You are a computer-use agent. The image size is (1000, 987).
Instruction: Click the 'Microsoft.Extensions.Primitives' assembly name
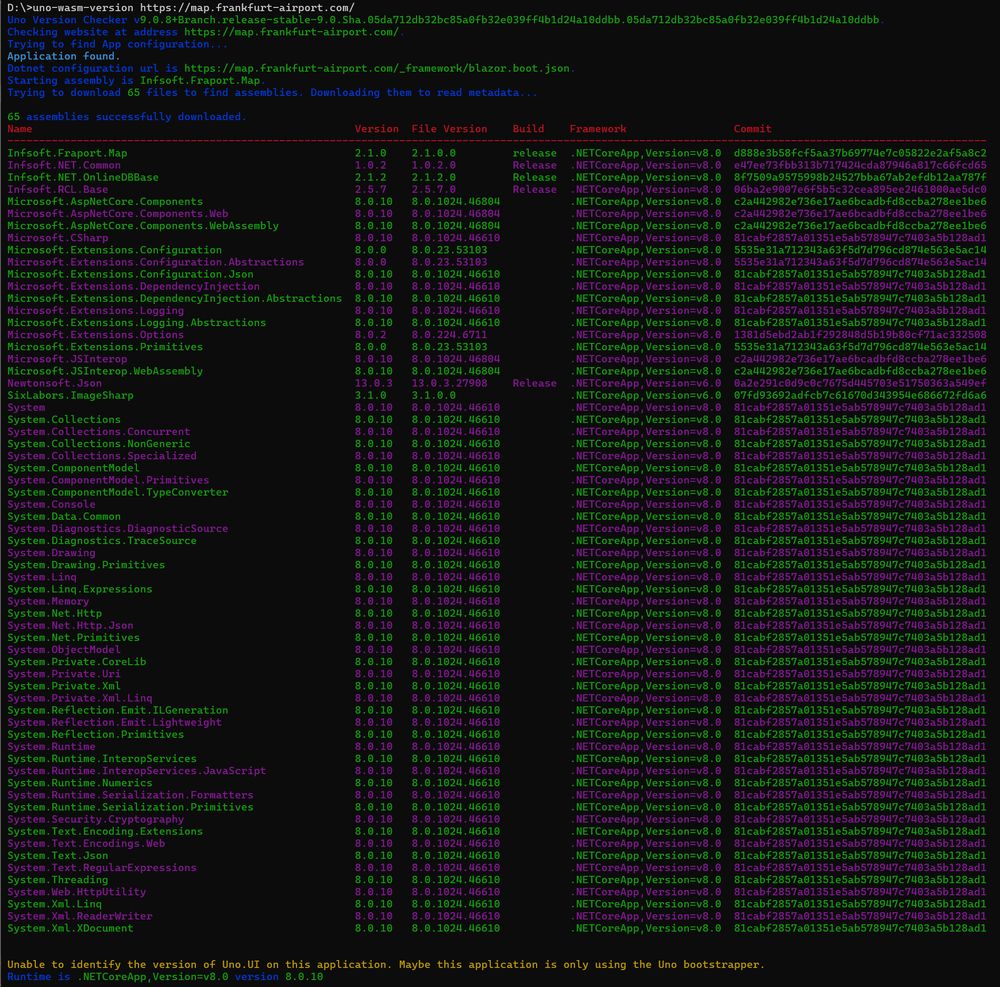[x=105, y=347]
